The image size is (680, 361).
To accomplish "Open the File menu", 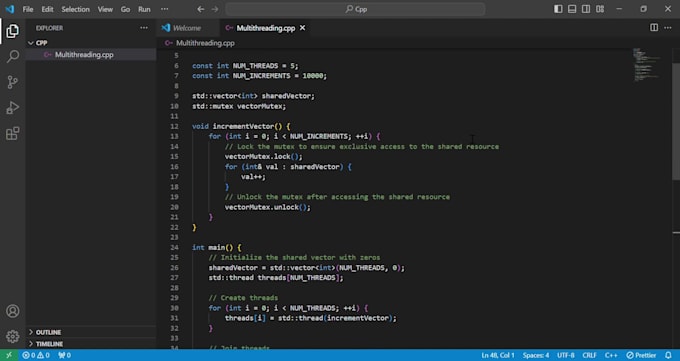I will click(x=28, y=9).
